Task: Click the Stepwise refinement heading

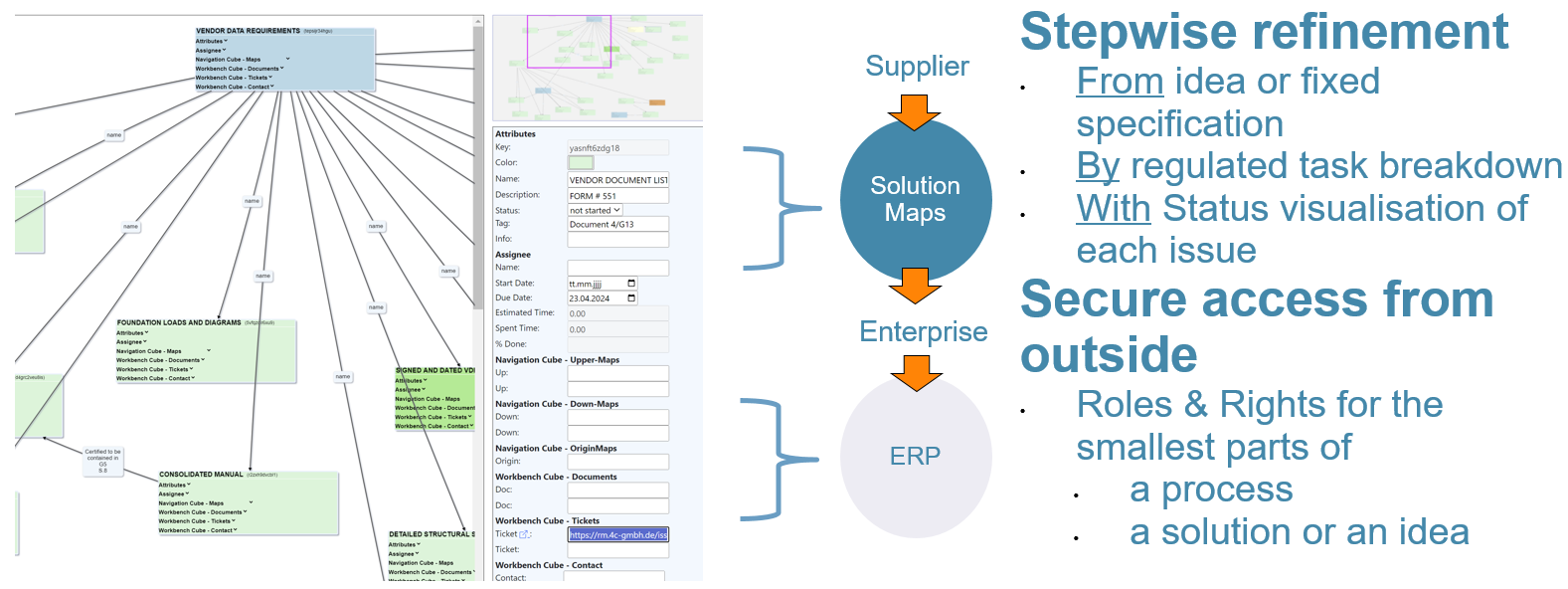Action: (1265, 31)
